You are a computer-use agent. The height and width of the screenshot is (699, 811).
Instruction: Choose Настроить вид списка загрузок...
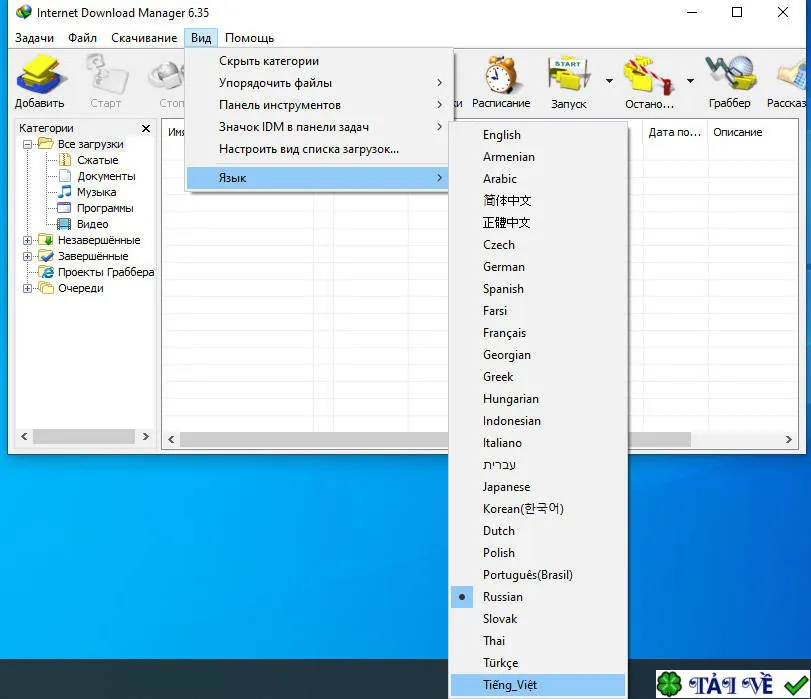(x=317, y=149)
